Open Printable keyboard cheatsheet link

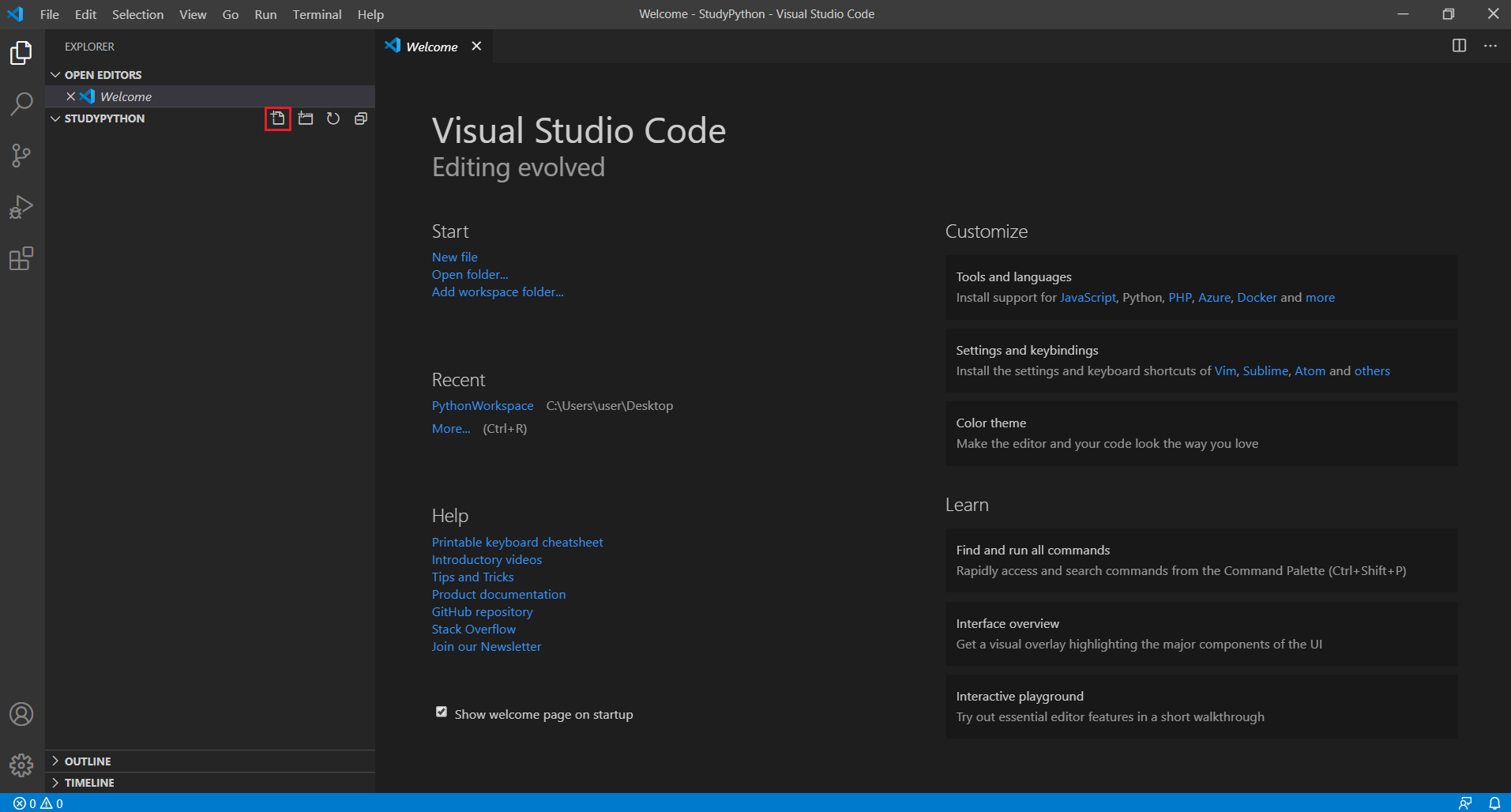click(x=517, y=543)
